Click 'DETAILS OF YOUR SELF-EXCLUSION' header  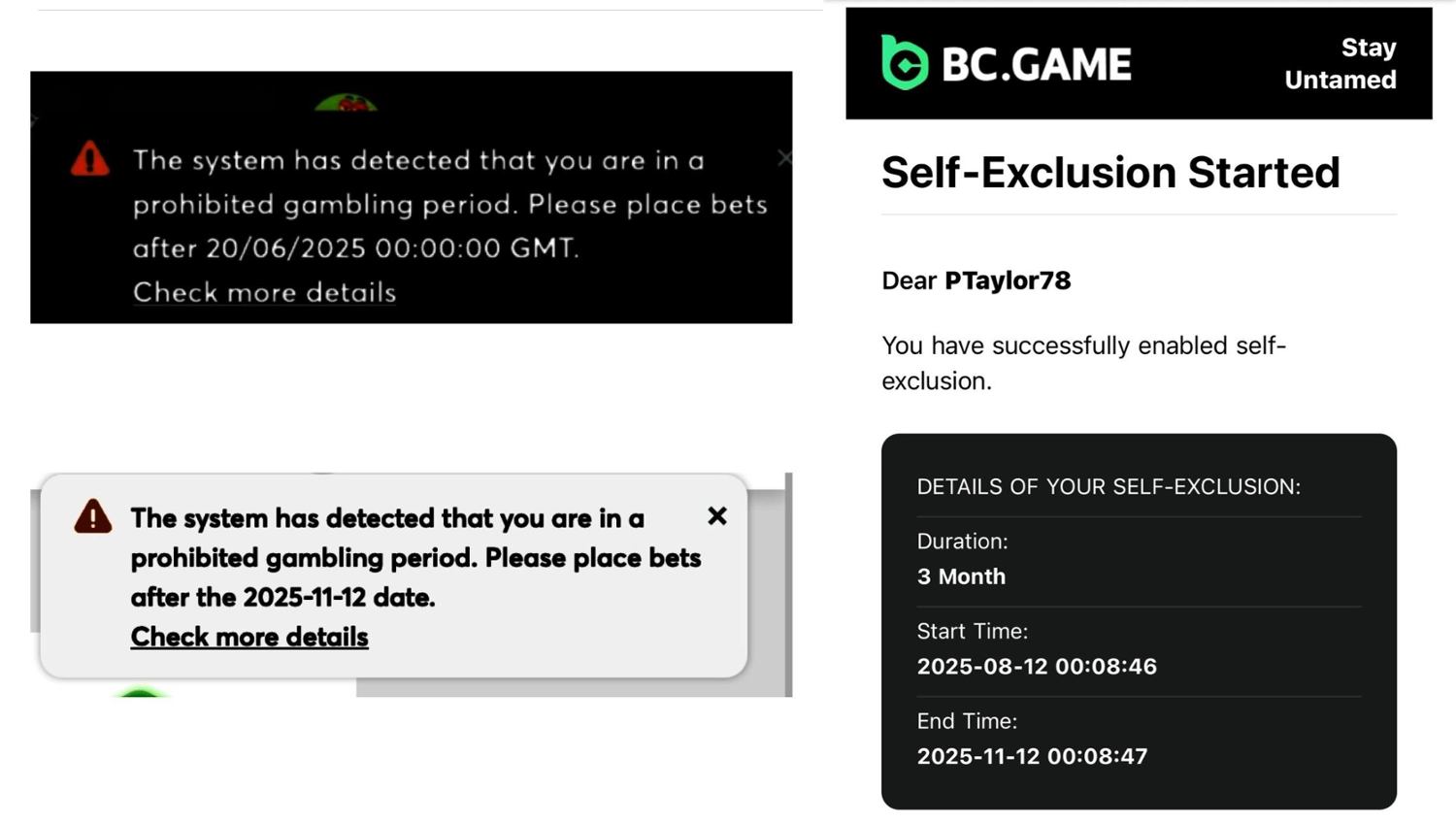tap(1109, 487)
